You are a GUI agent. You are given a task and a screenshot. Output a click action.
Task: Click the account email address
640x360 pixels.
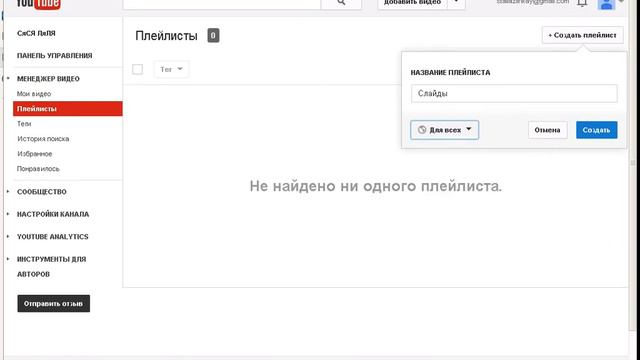click(x=532, y=2)
